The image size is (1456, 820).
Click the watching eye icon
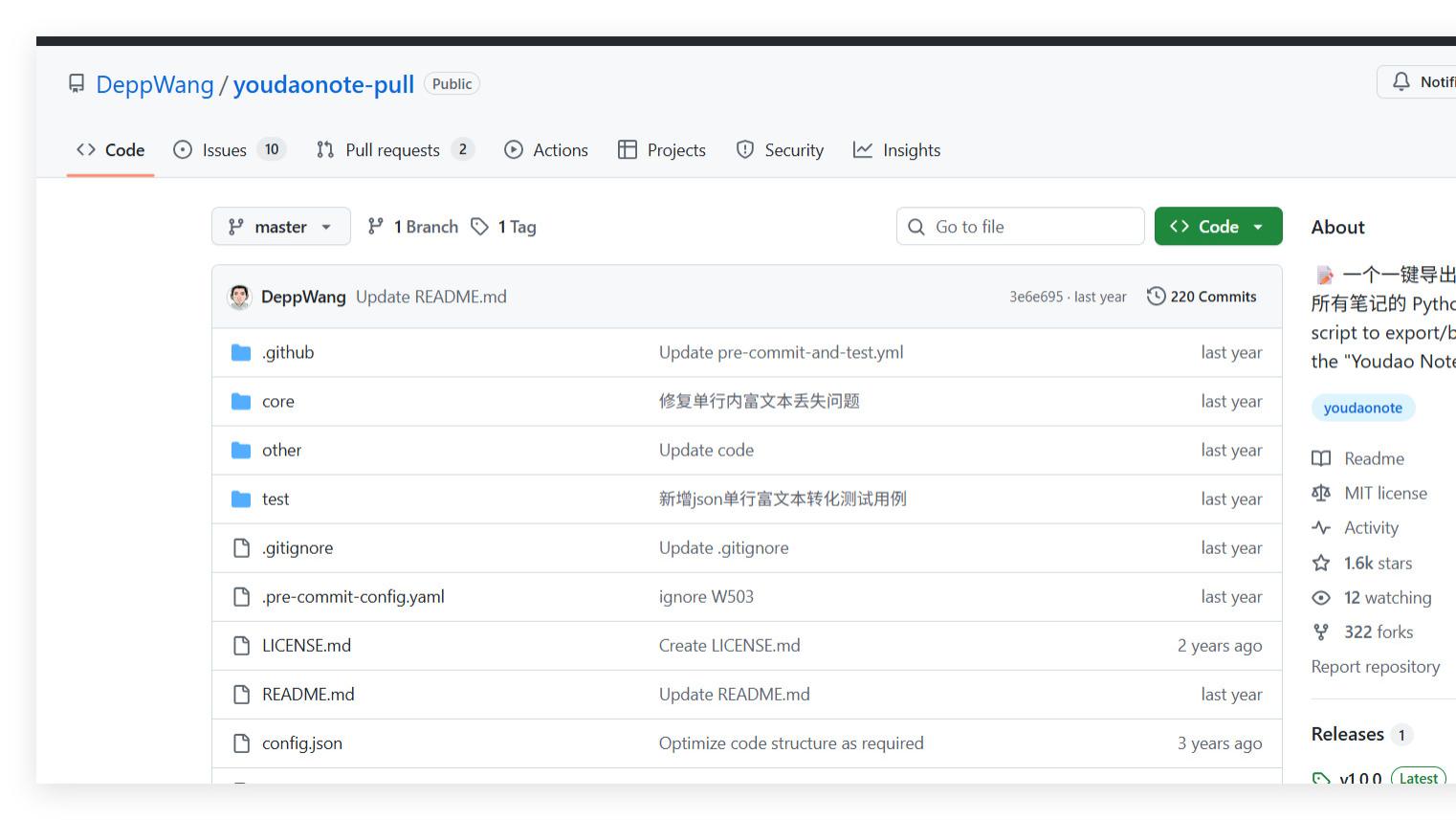coord(1321,597)
